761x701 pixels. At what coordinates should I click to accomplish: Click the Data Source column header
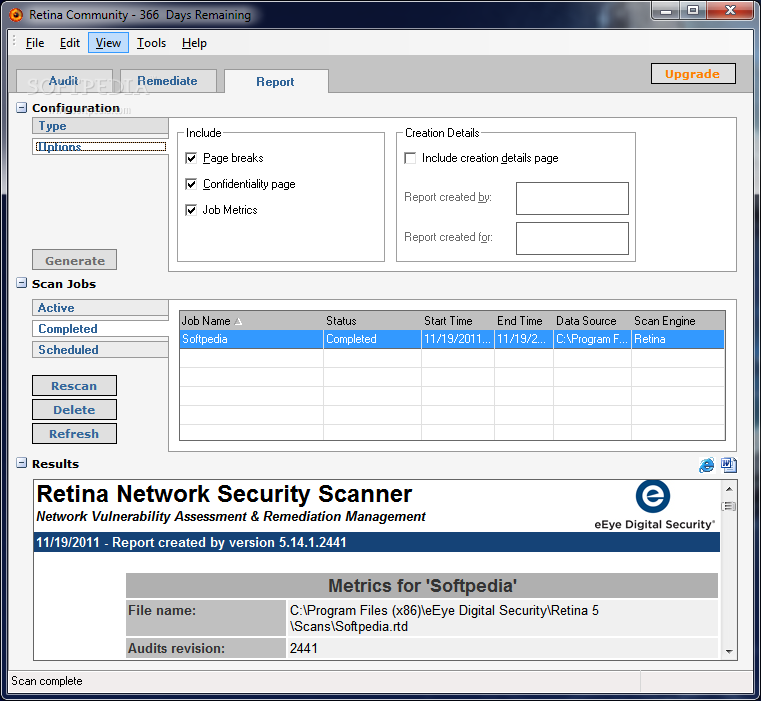(593, 321)
